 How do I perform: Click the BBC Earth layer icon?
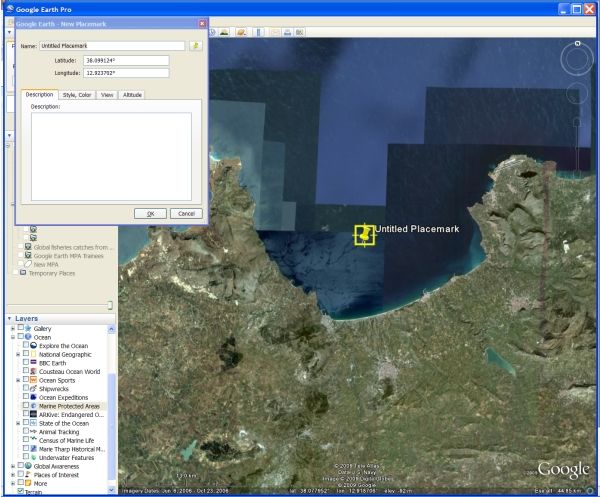click(33, 363)
